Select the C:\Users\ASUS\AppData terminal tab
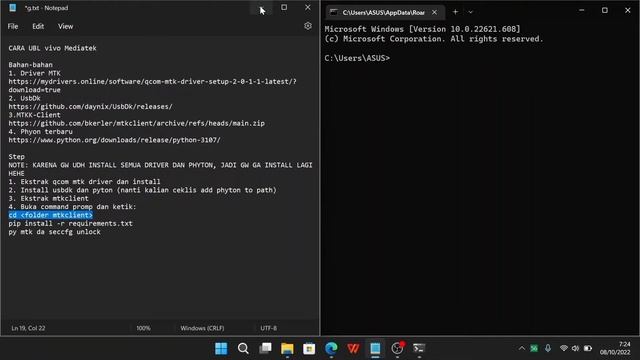The height and width of the screenshot is (360, 640). click(x=384, y=13)
